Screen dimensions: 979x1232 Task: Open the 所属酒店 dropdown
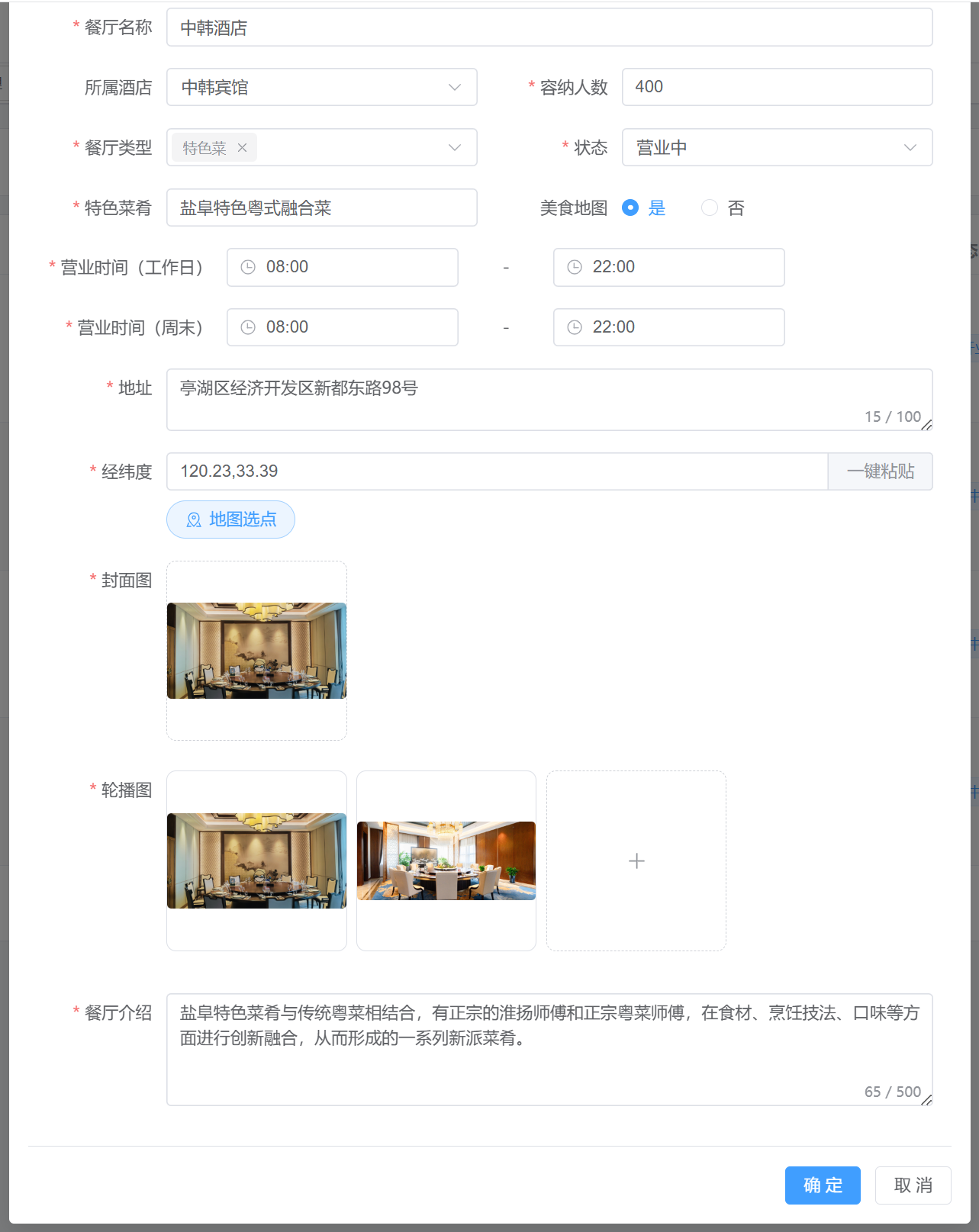coord(321,88)
